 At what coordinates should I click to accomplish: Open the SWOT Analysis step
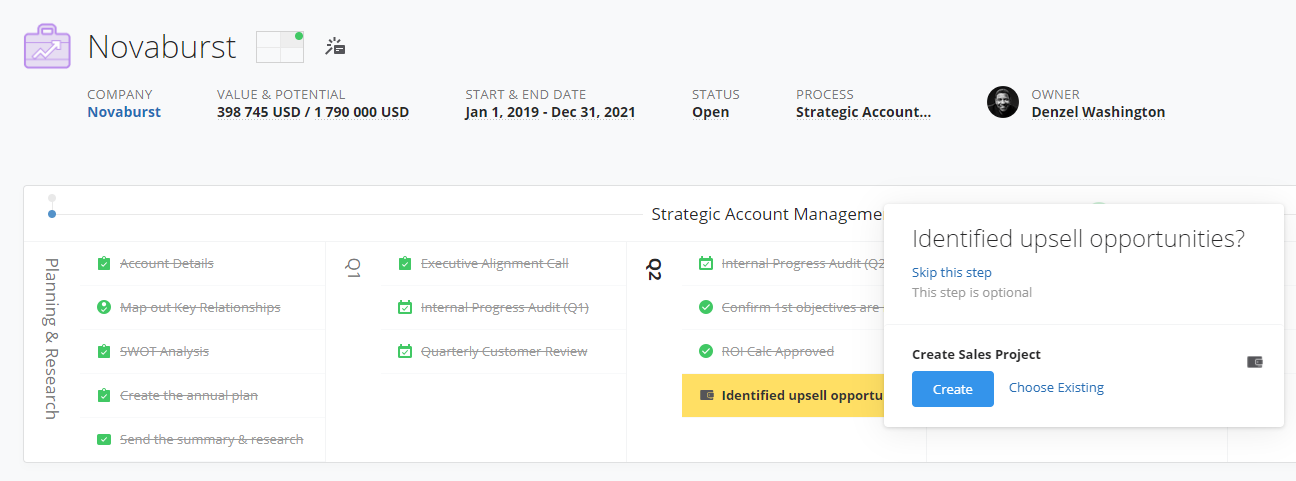tap(164, 352)
